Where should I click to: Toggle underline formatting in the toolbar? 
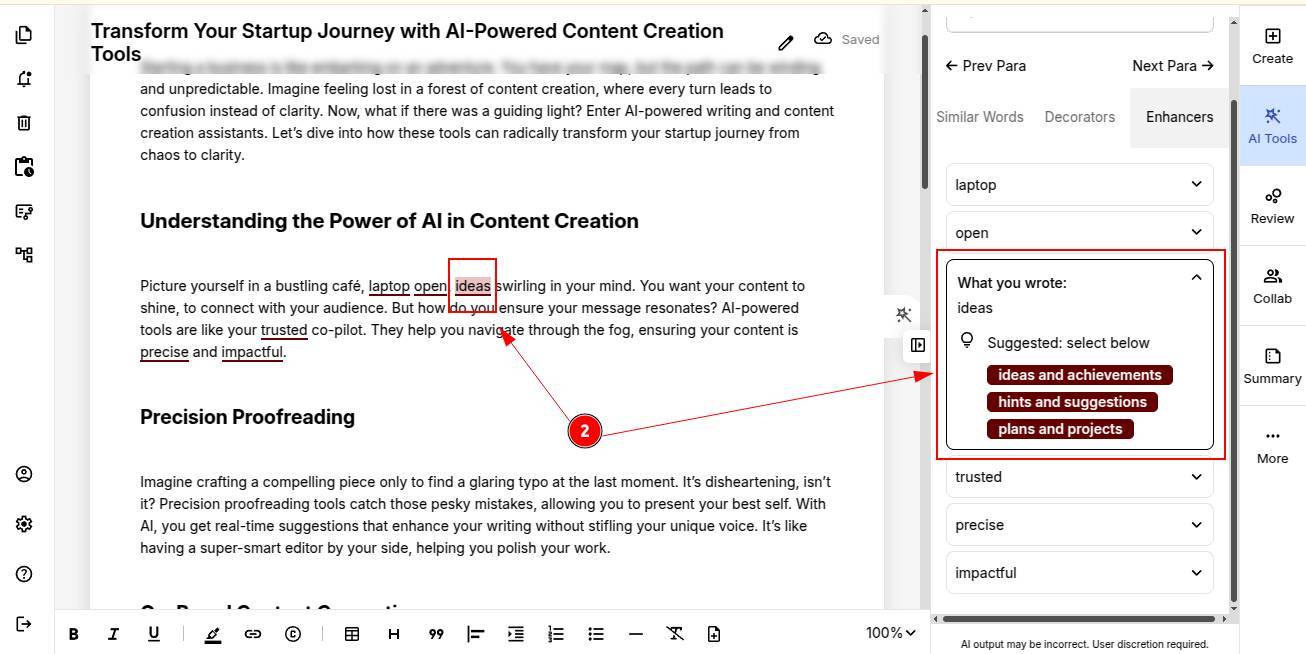click(153, 634)
